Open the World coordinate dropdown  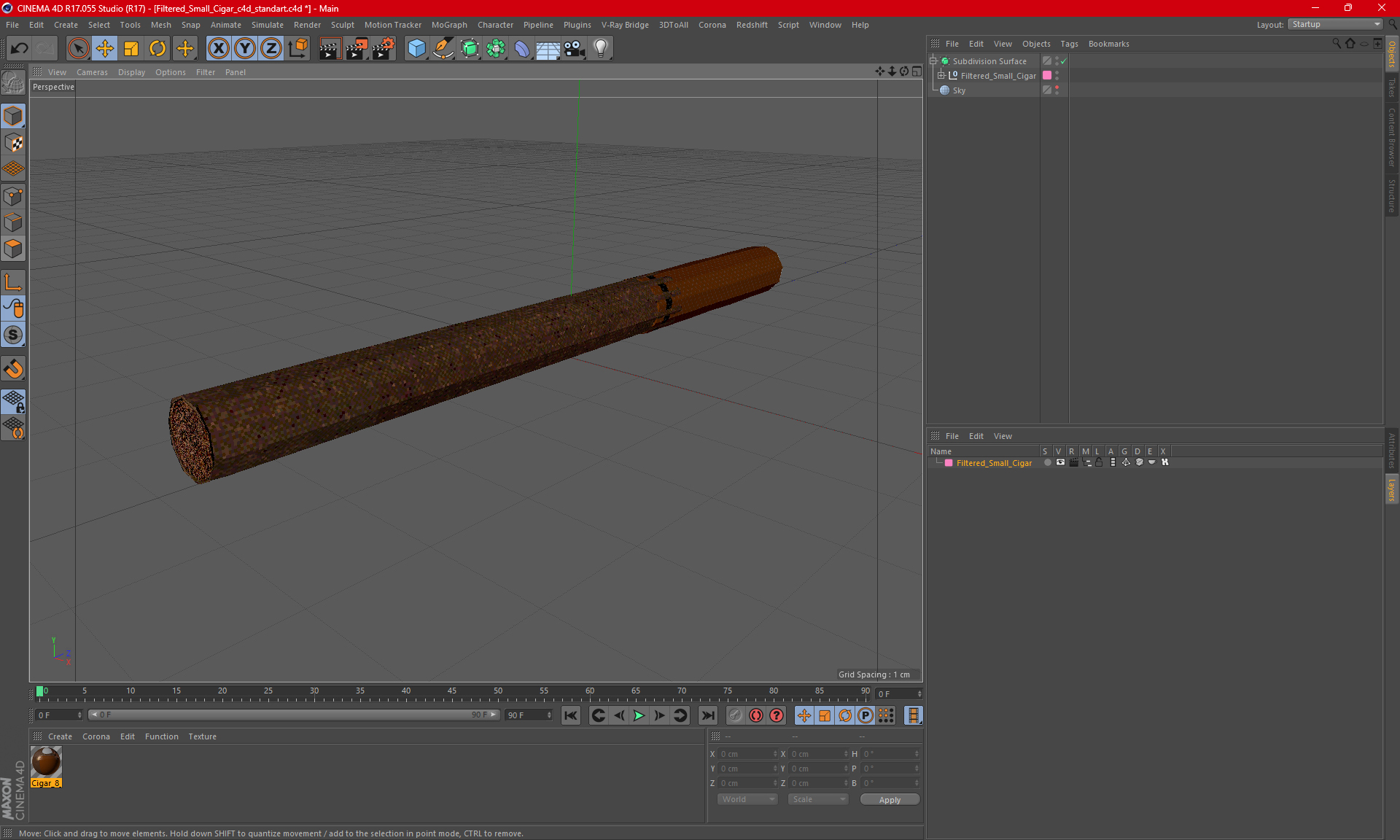[747, 800]
